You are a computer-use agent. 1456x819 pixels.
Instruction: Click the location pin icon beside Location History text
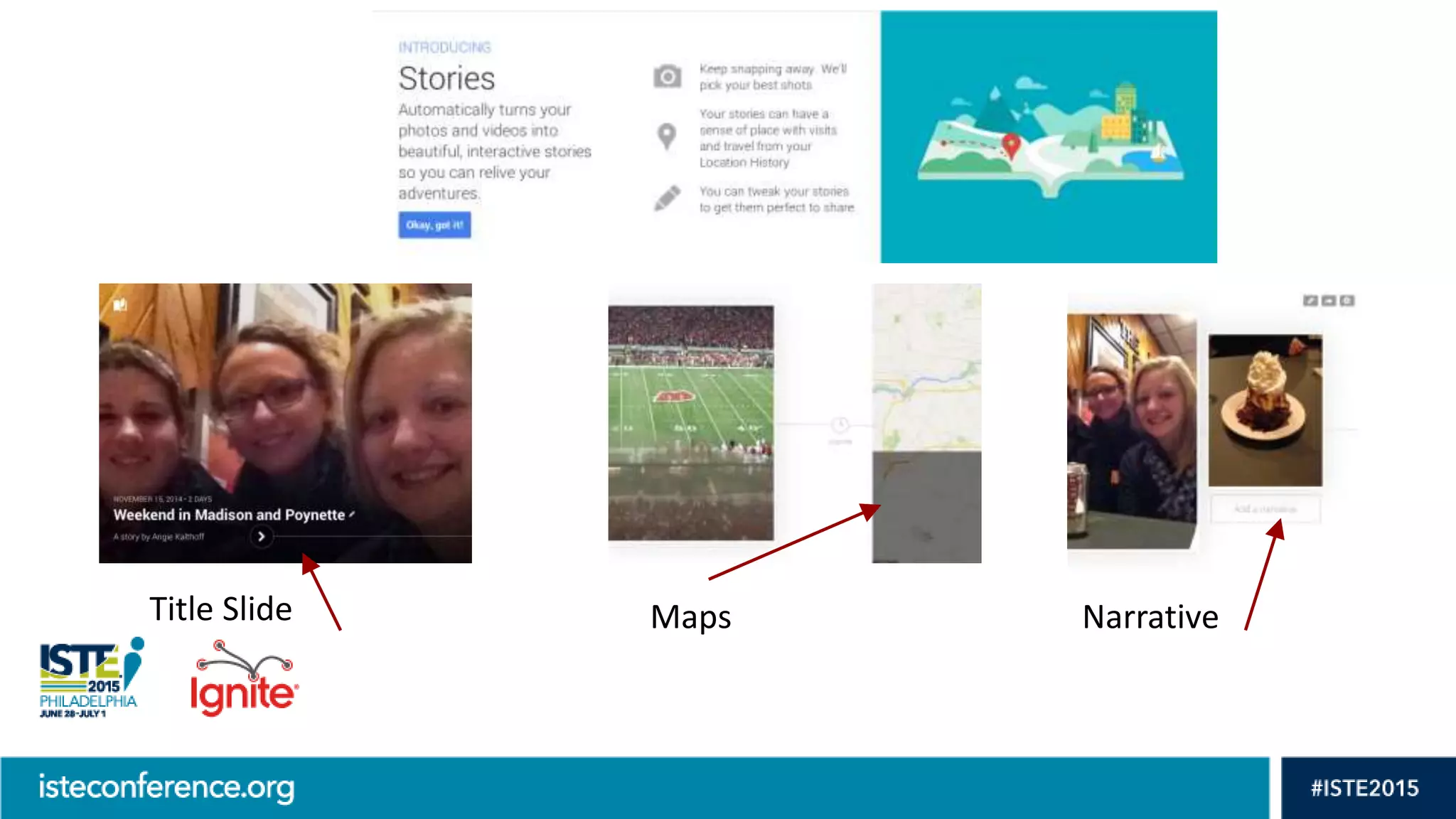point(666,136)
